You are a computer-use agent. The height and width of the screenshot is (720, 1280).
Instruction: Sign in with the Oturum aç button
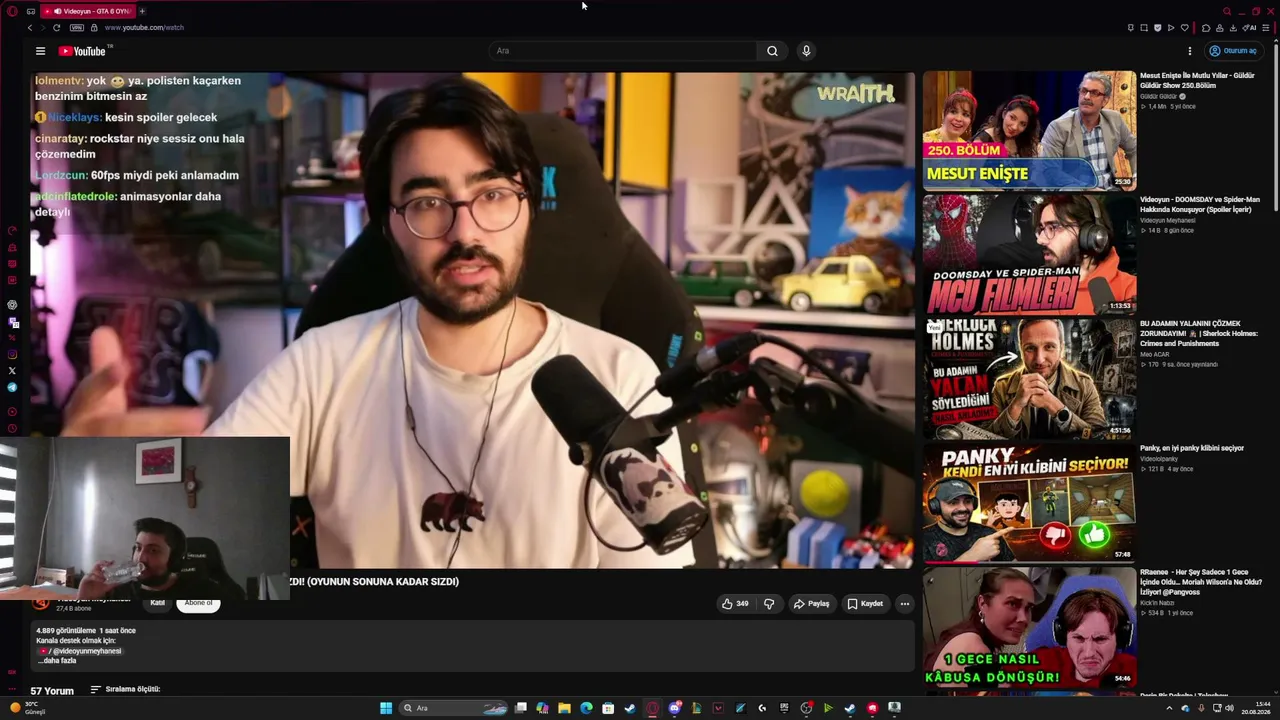click(x=1233, y=51)
